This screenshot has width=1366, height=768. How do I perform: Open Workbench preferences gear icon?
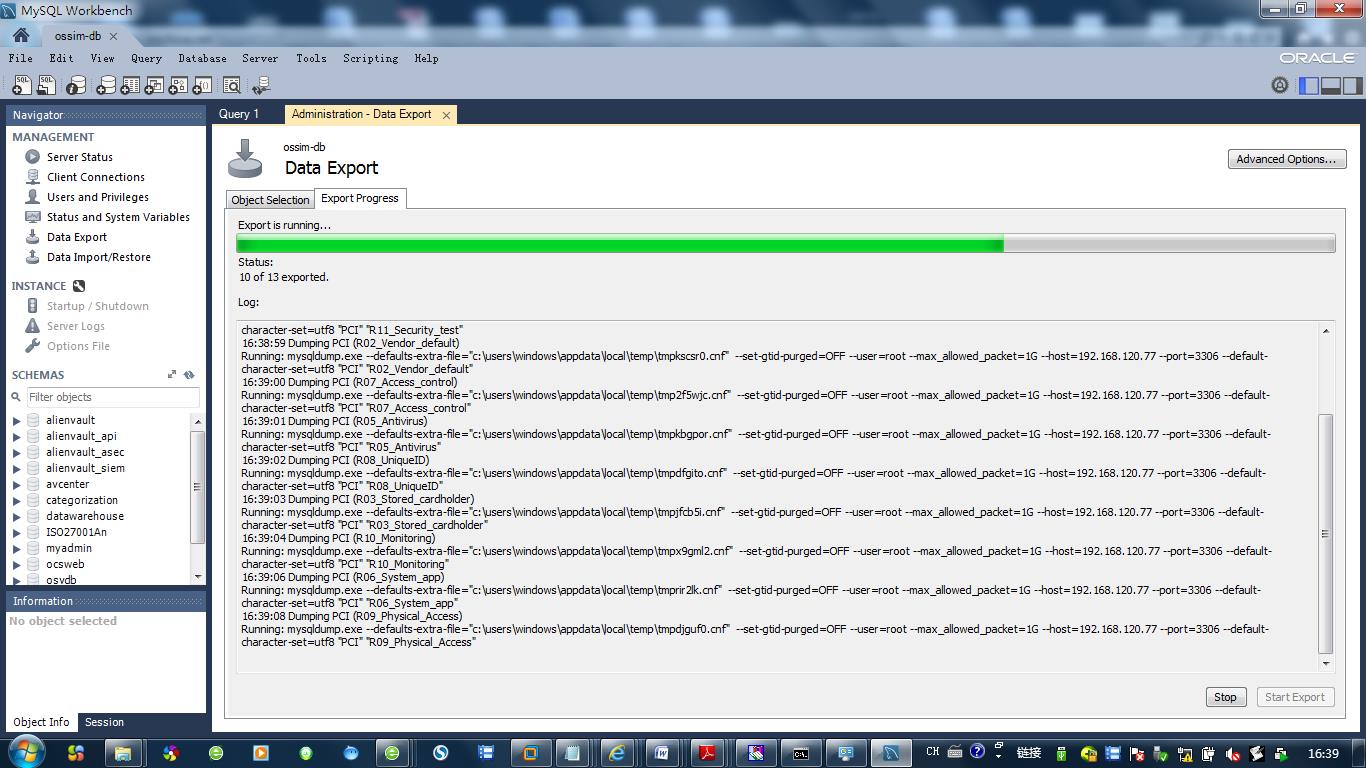(1280, 86)
